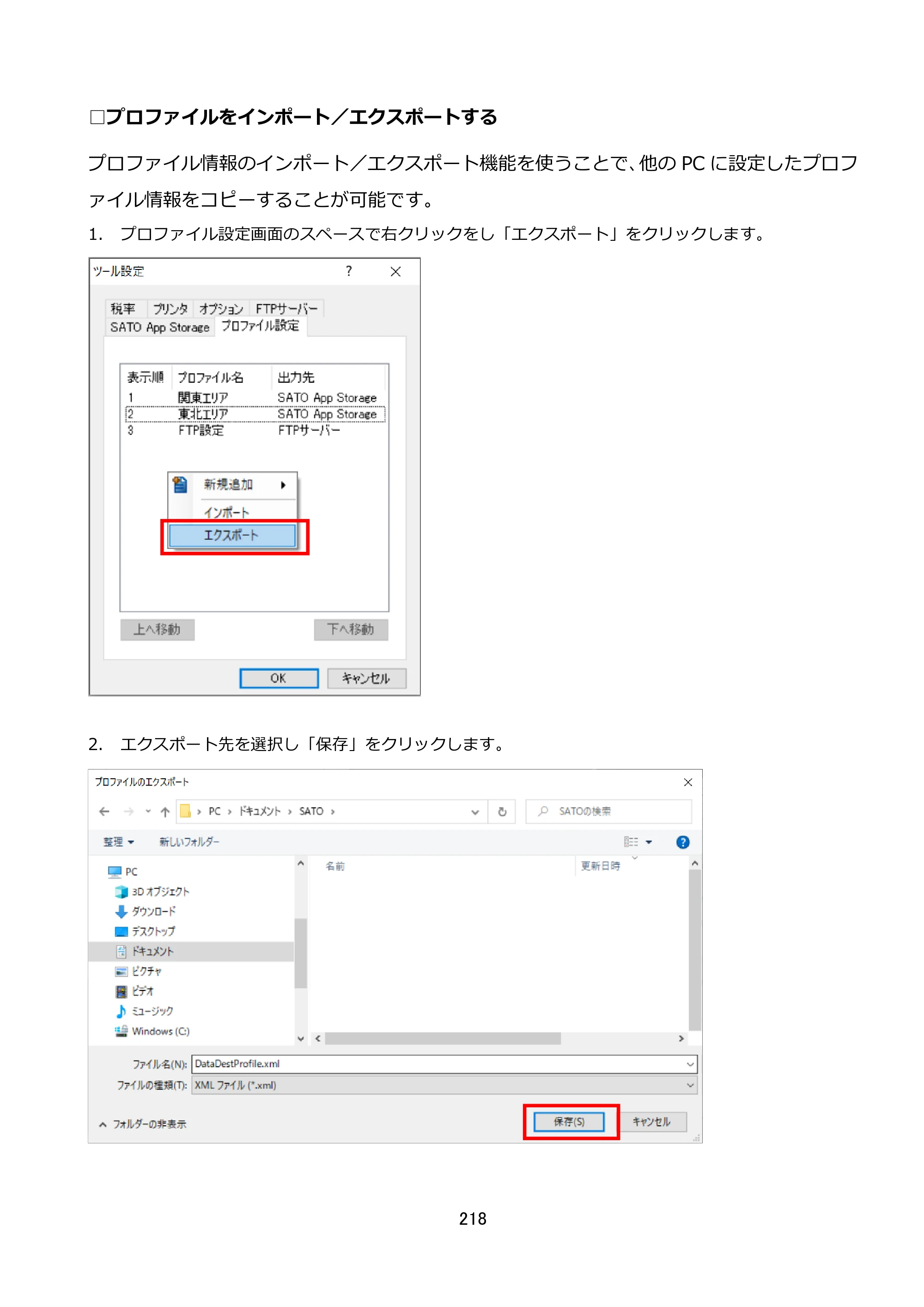Go up one folder level
The width and height of the screenshot is (924, 1307).
[165, 812]
